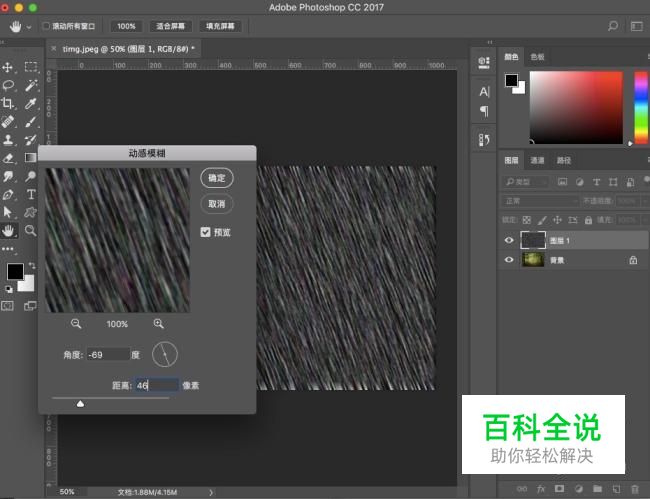Click 取消 to cancel the blur dialog
Screen dimensions: 650x499
[216, 203]
